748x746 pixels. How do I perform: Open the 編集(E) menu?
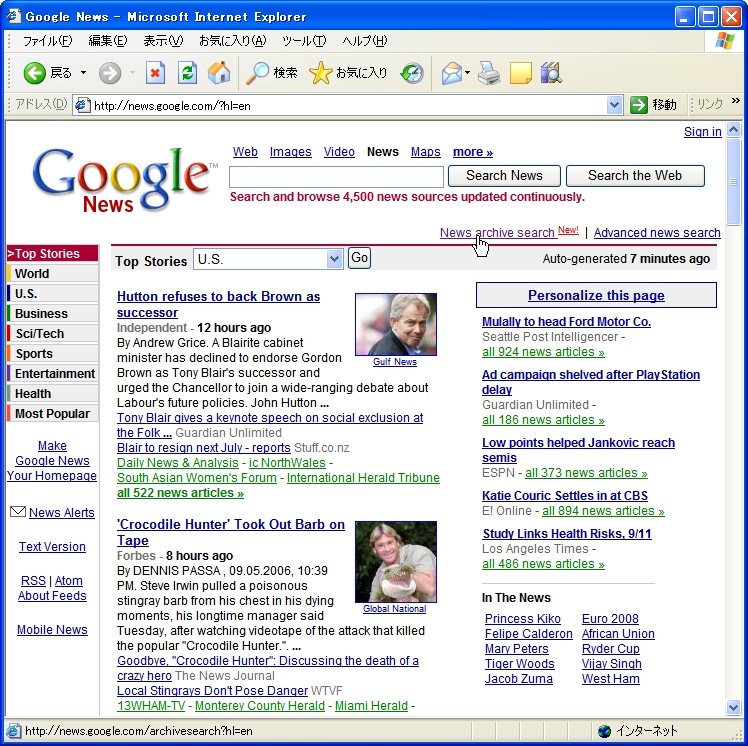pos(107,41)
